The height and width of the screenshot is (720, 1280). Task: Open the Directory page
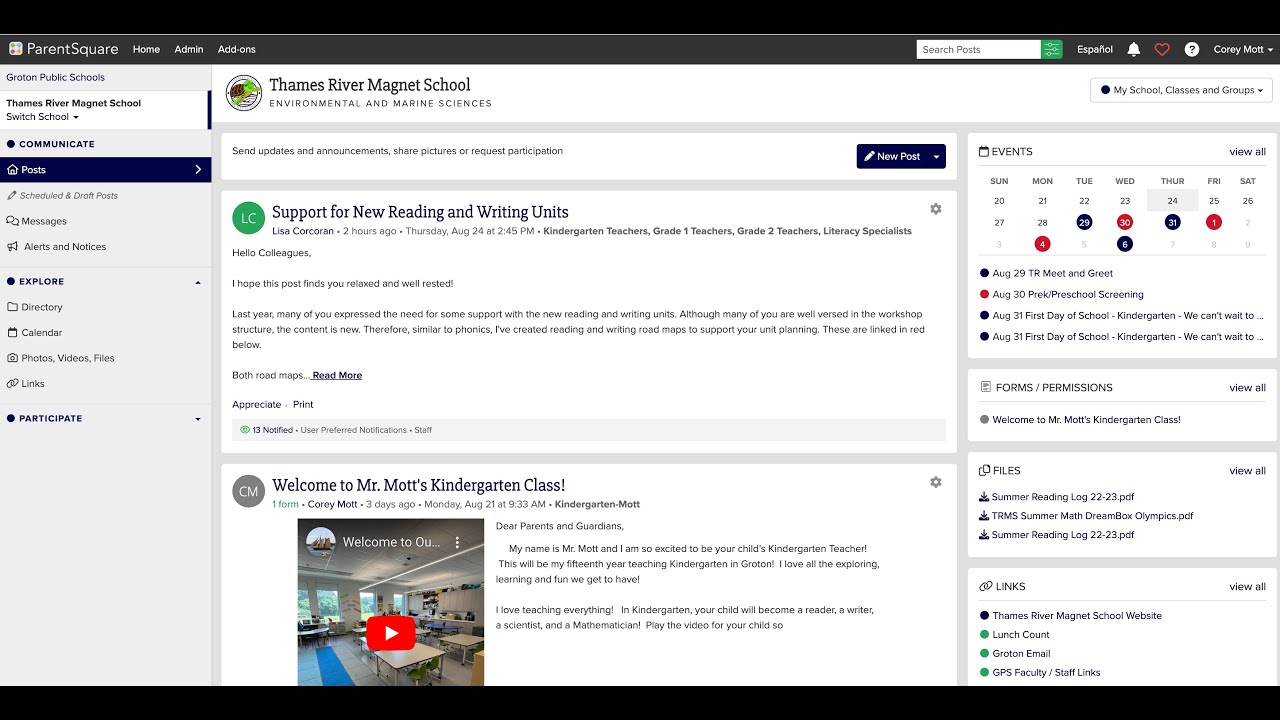click(x=35, y=307)
